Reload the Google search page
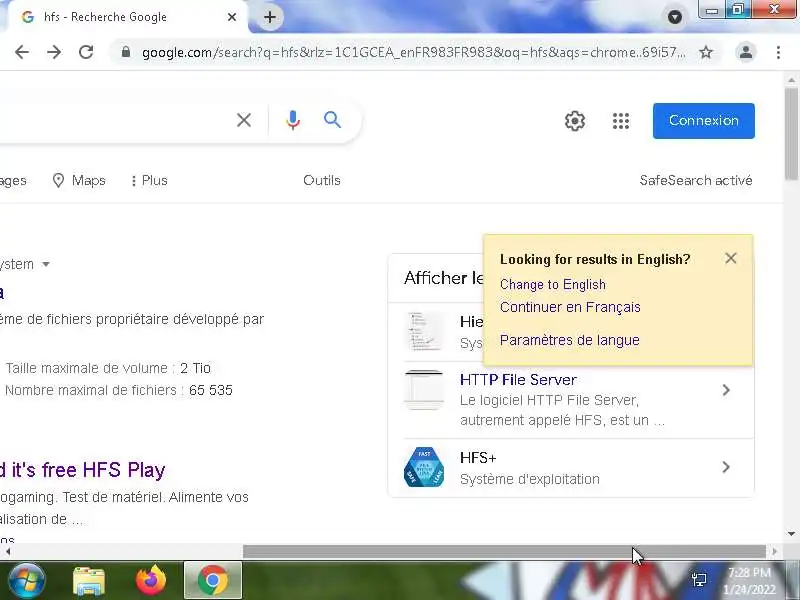800x600 pixels. [x=86, y=52]
